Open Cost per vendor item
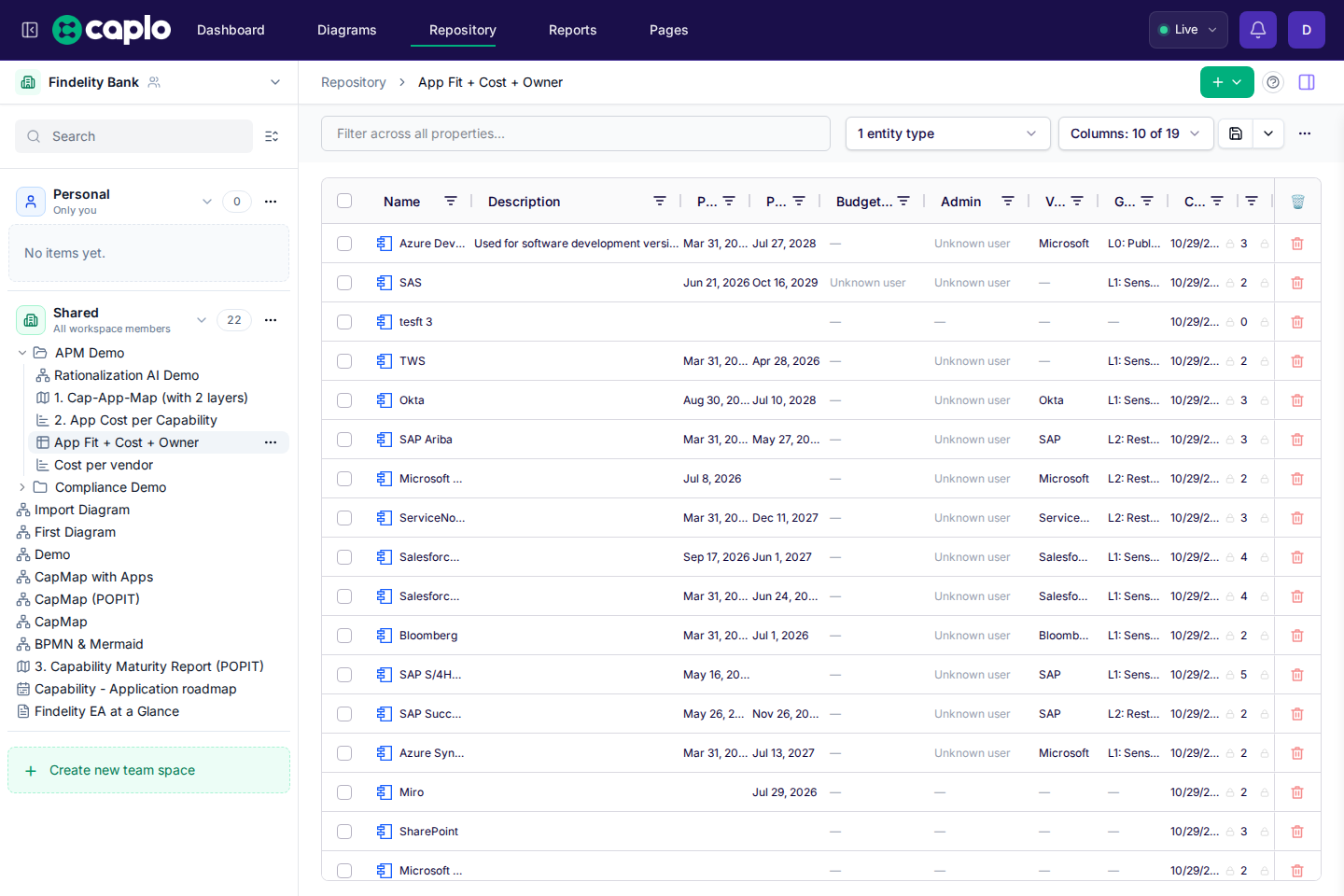The image size is (1344, 896). pos(104,465)
